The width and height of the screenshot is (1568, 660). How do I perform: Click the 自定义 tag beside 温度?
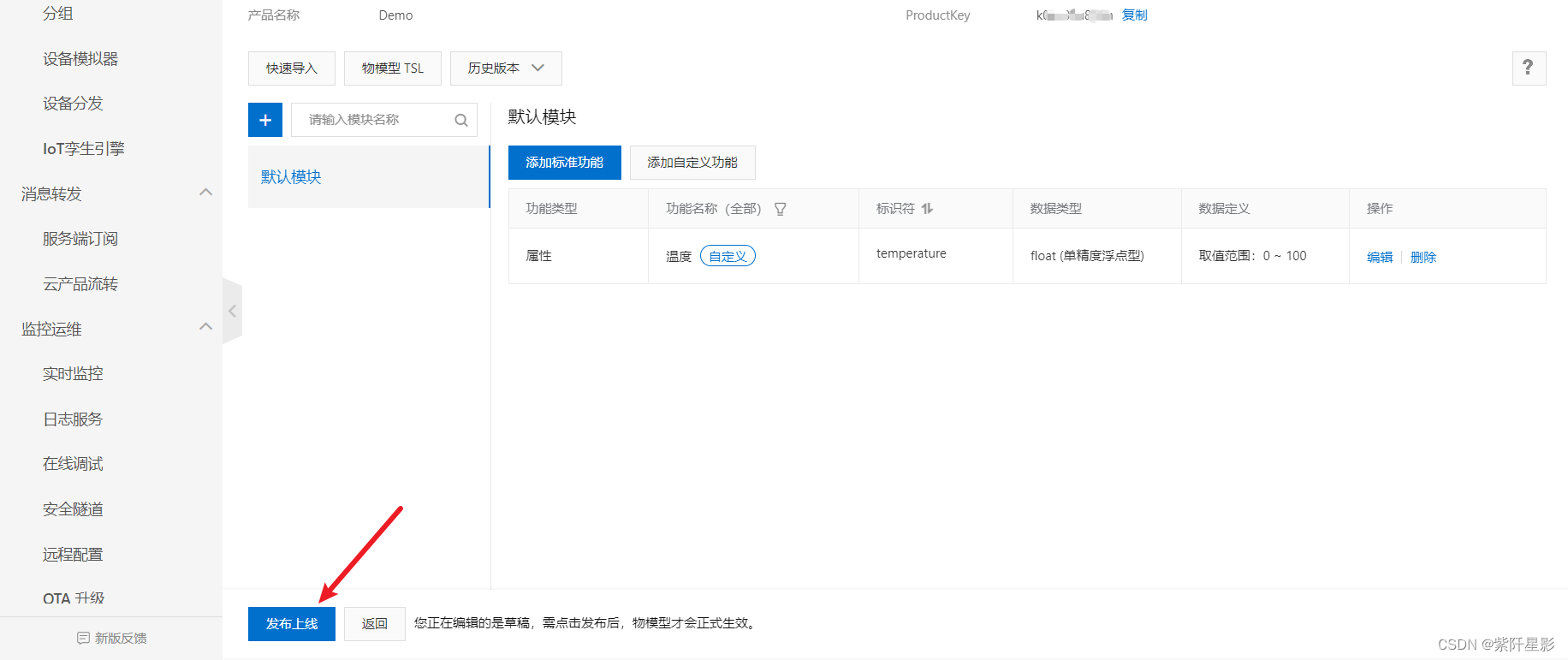pos(728,256)
